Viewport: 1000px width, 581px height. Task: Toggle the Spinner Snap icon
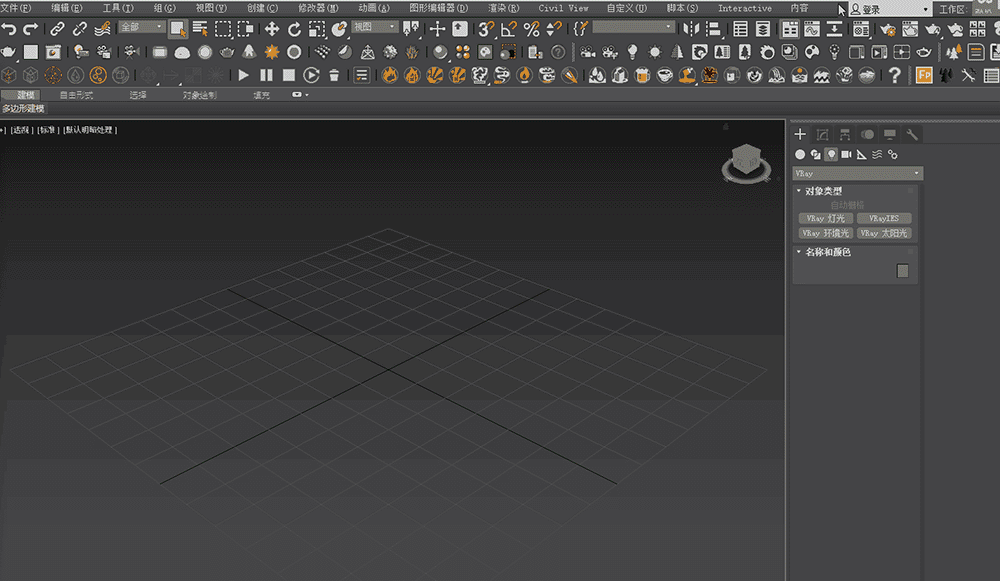[x=554, y=29]
